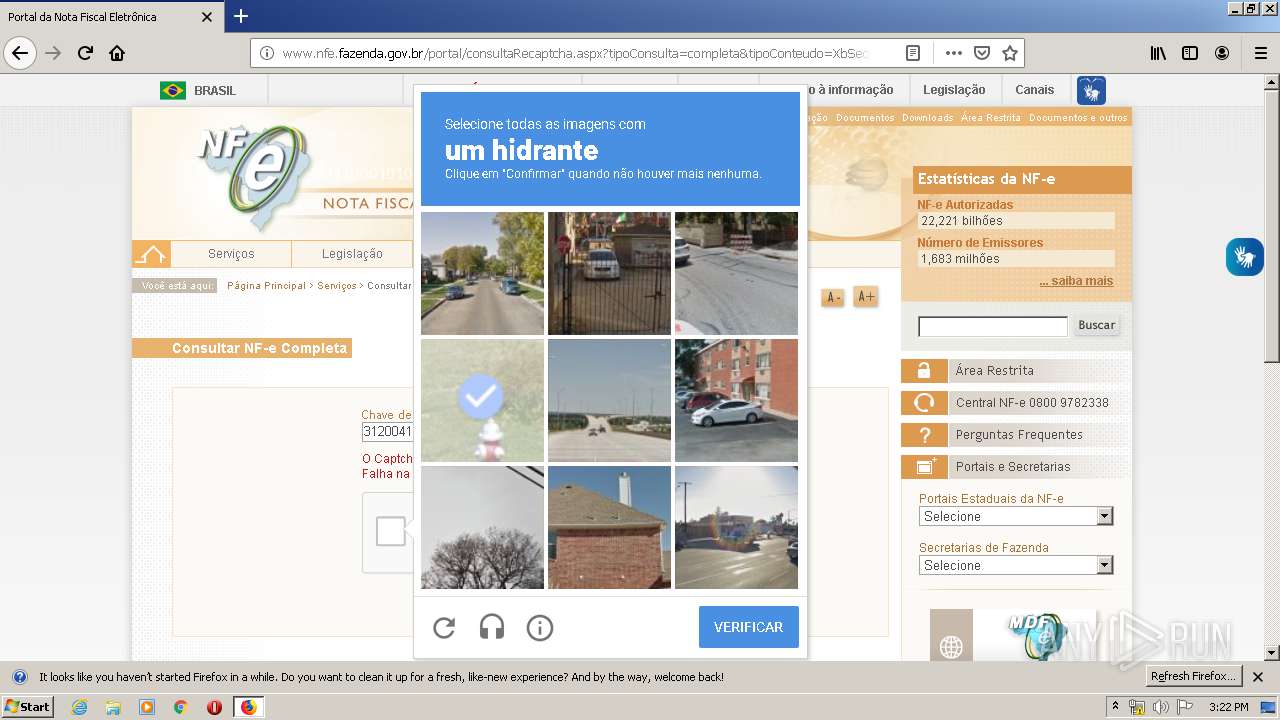Get an audio challenge via headphones icon

pos(492,628)
